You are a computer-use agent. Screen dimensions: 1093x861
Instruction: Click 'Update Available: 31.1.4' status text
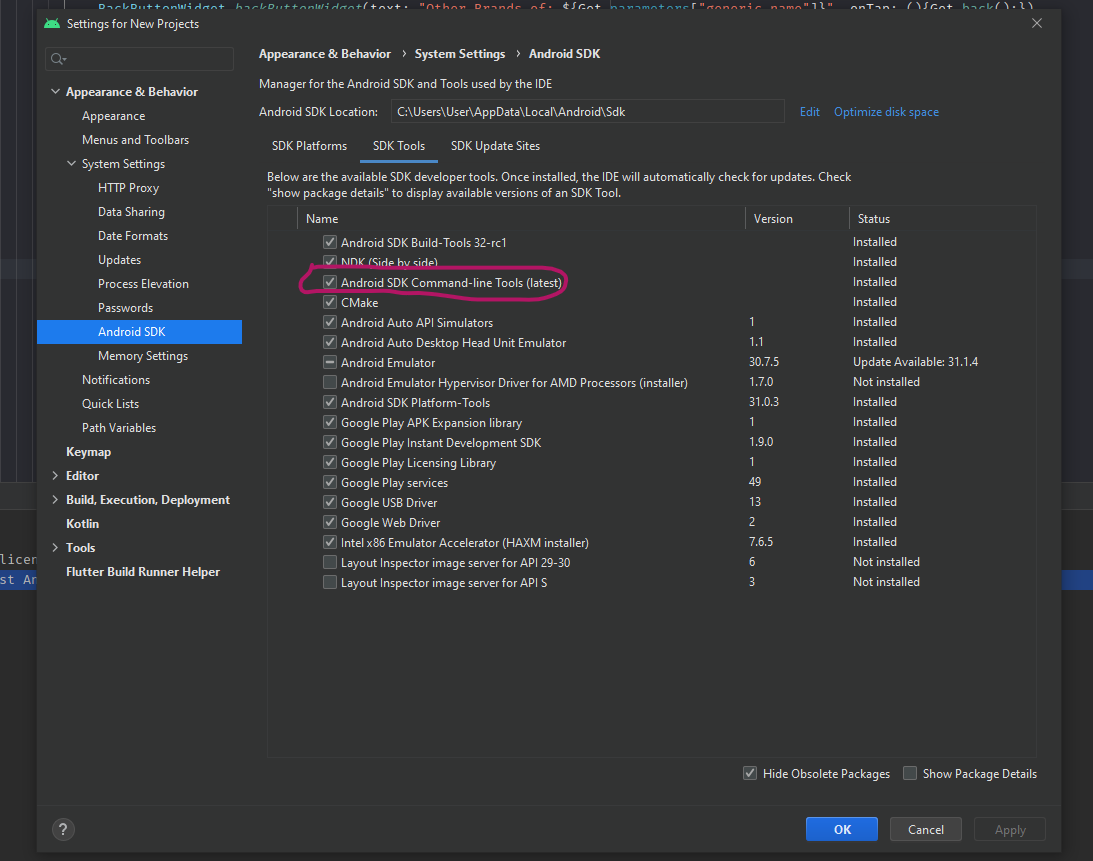pos(915,362)
